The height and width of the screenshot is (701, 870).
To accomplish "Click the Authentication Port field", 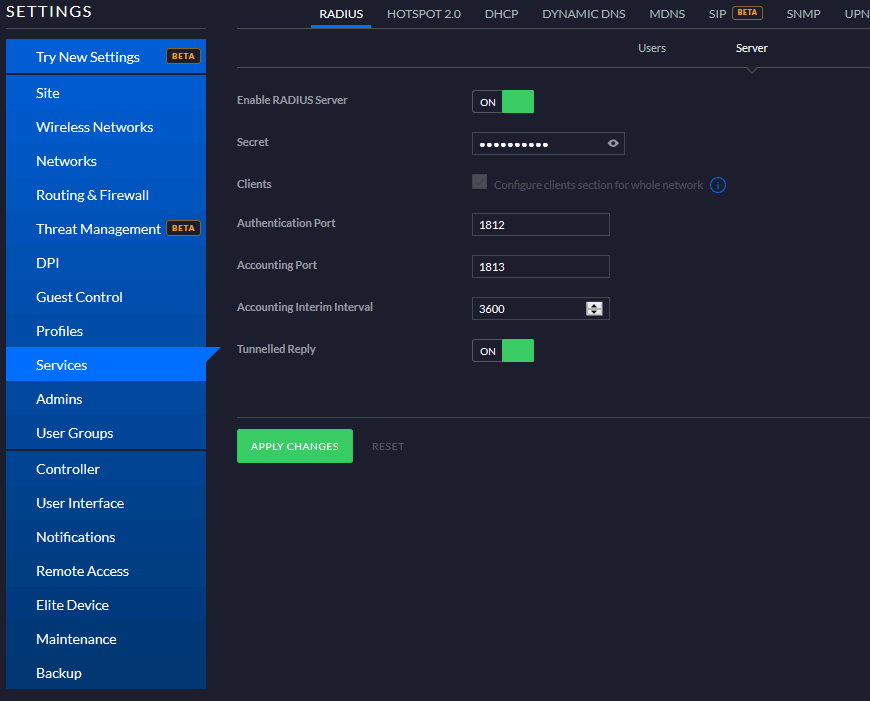I will coord(540,225).
